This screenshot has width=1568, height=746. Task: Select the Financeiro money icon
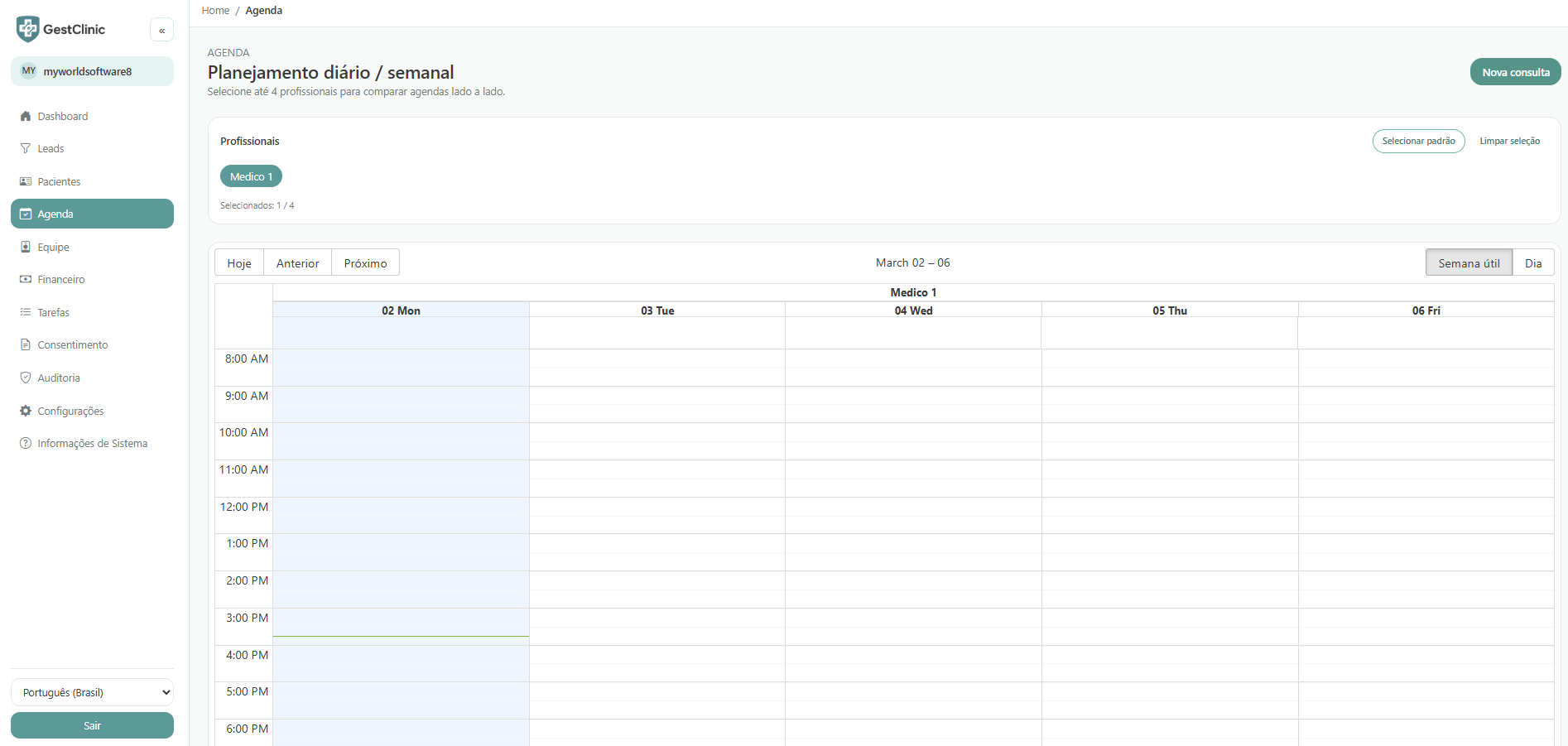pos(26,279)
